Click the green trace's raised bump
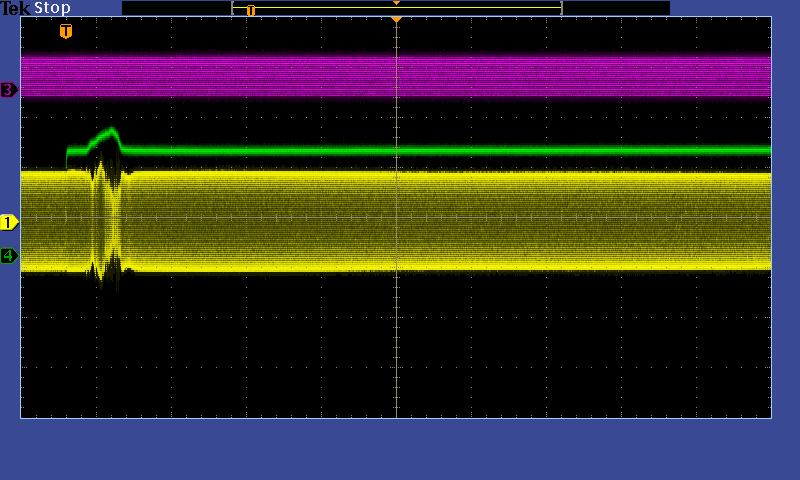 [x=108, y=134]
